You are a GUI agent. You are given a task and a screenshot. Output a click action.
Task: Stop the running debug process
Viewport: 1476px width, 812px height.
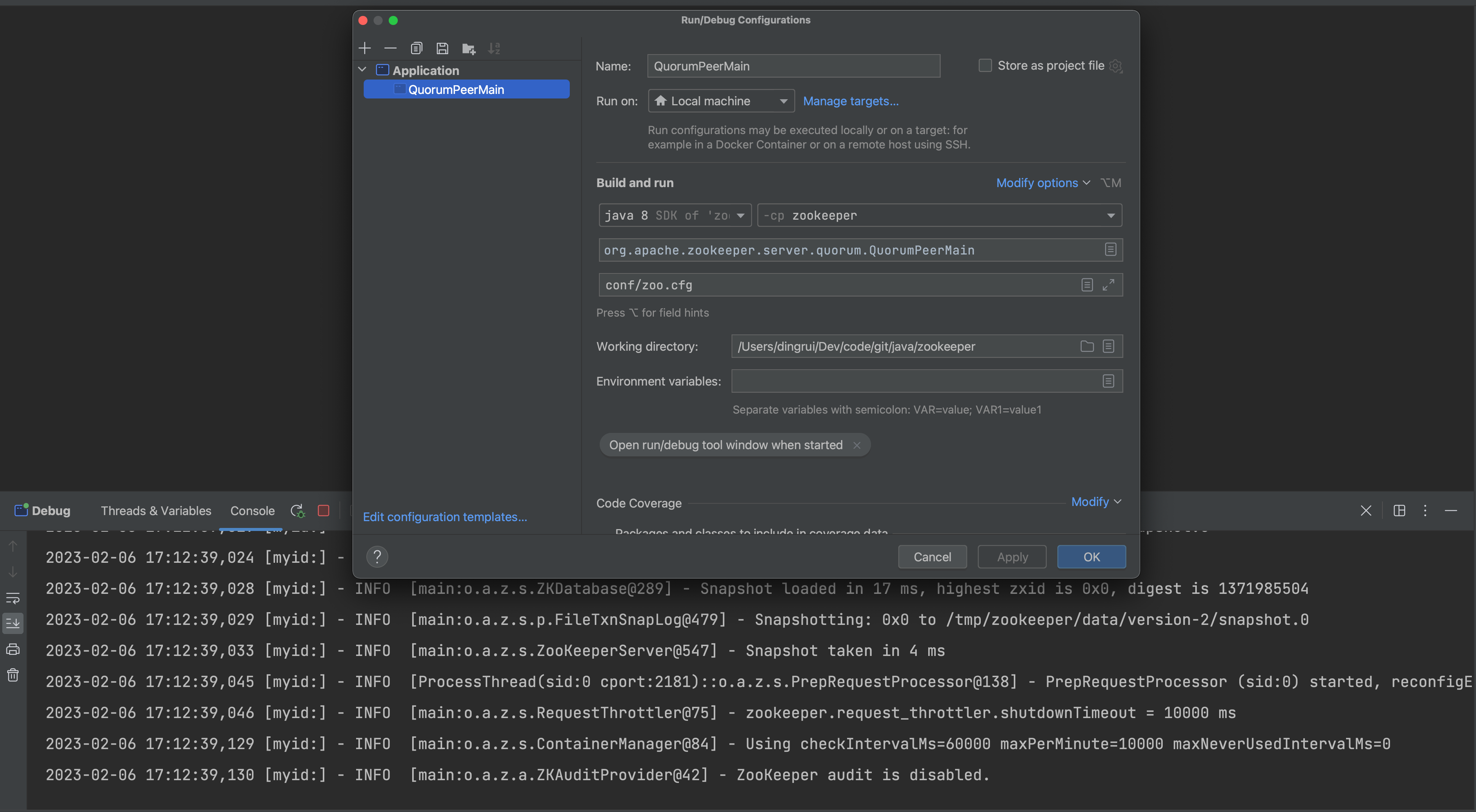pos(324,511)
